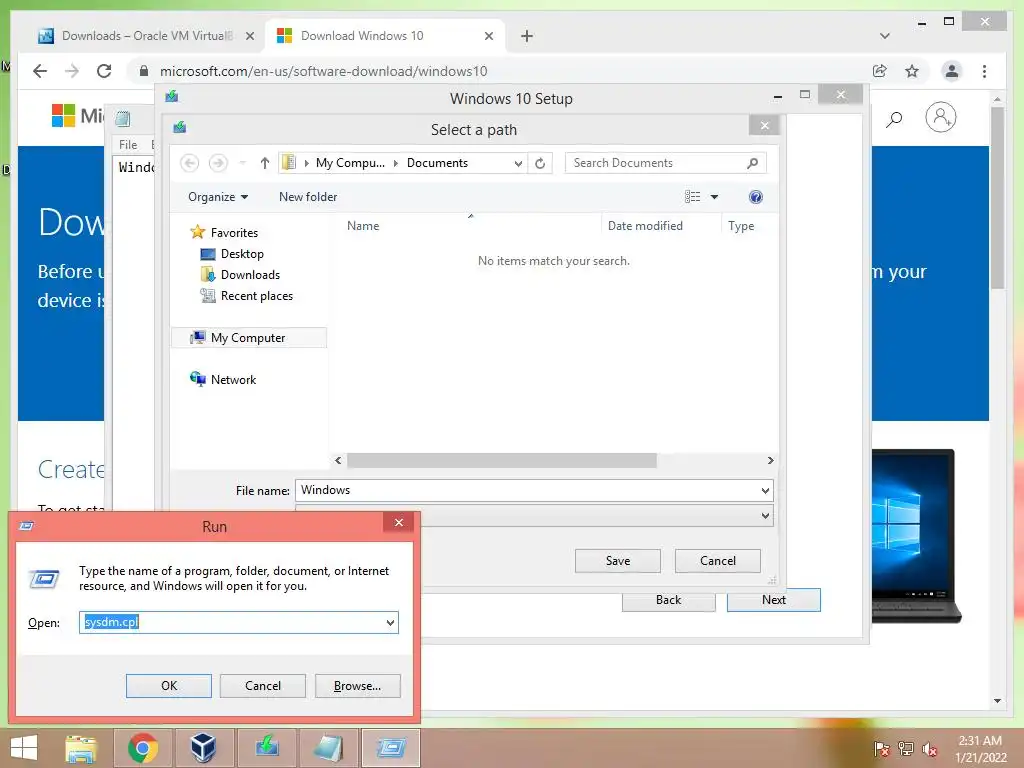Select Documents in the address path
The image size is (1024, 768).
click(438, 163)
